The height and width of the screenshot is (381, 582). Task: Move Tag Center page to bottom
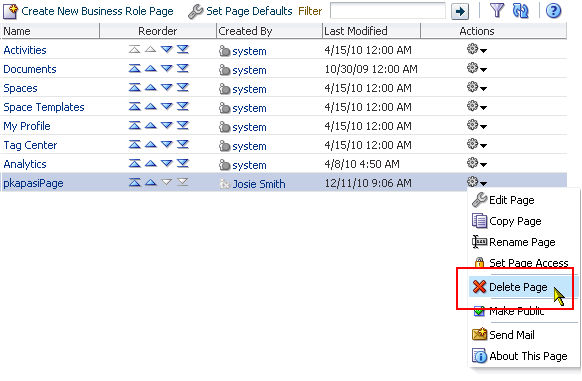(183, 144)
